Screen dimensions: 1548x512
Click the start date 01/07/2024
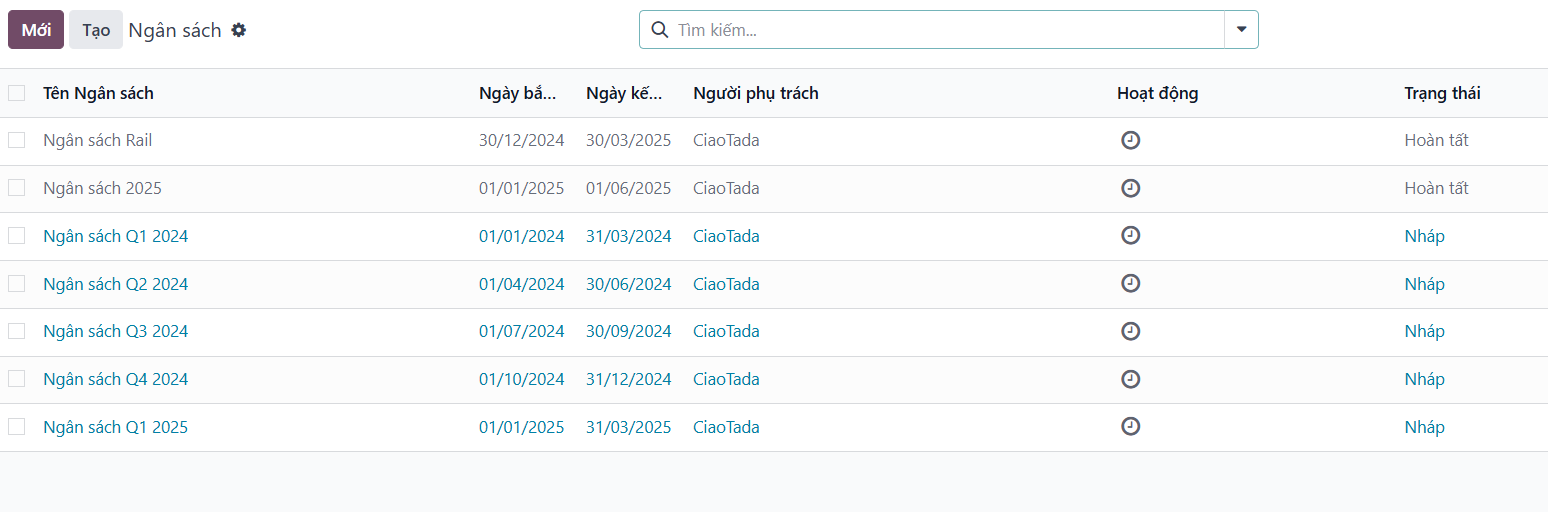tap(521, 331)
